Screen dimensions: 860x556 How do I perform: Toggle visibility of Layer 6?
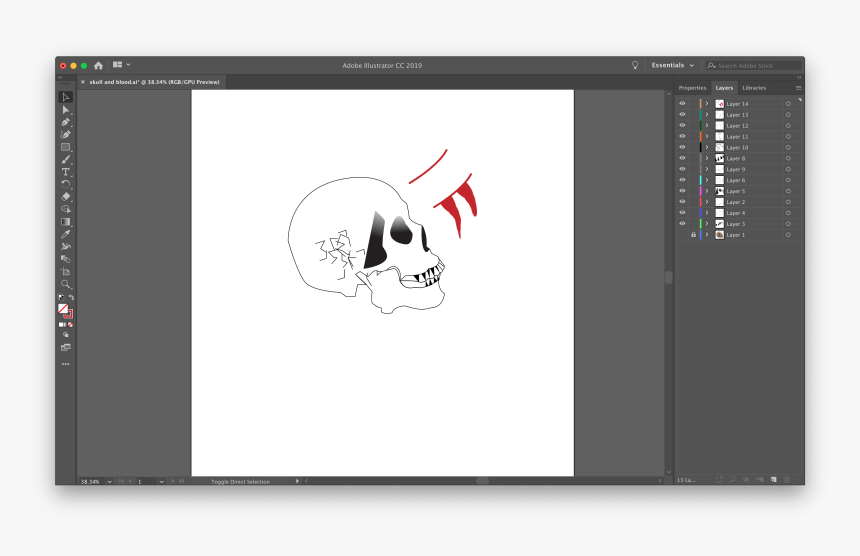(x=682, y=180)
